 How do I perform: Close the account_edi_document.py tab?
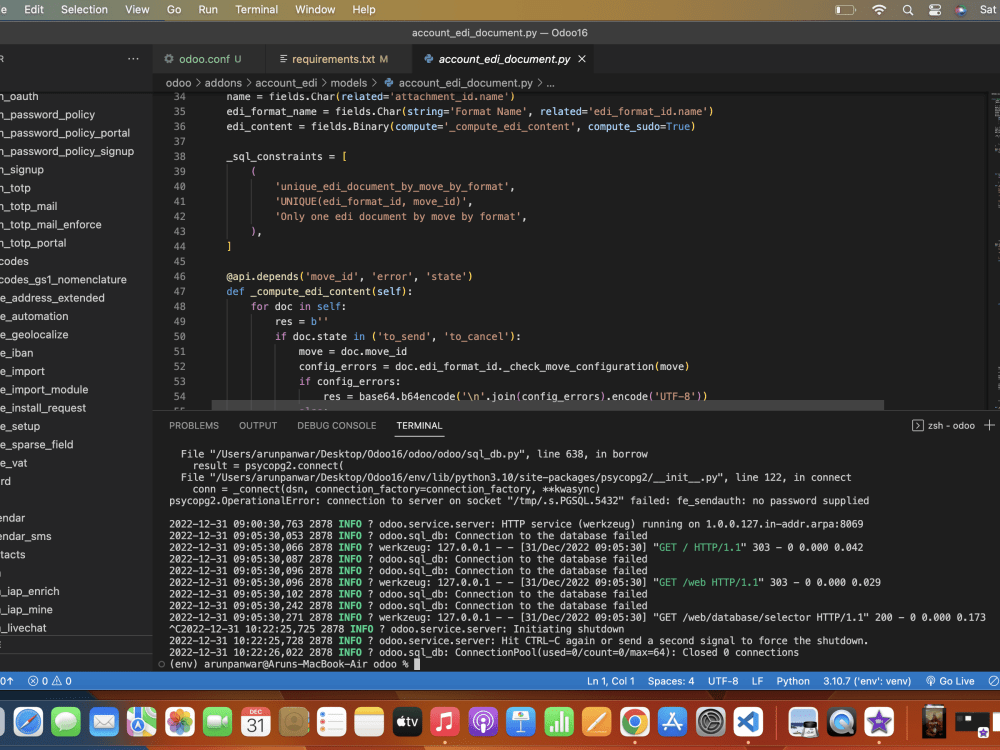(x=583, y=59)
